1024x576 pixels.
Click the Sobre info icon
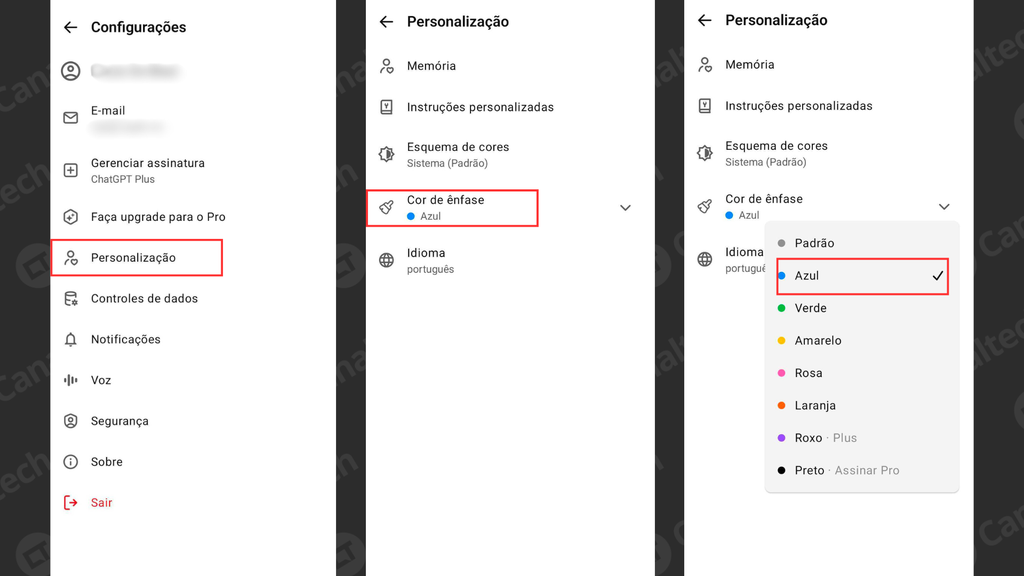pos(71,462)
